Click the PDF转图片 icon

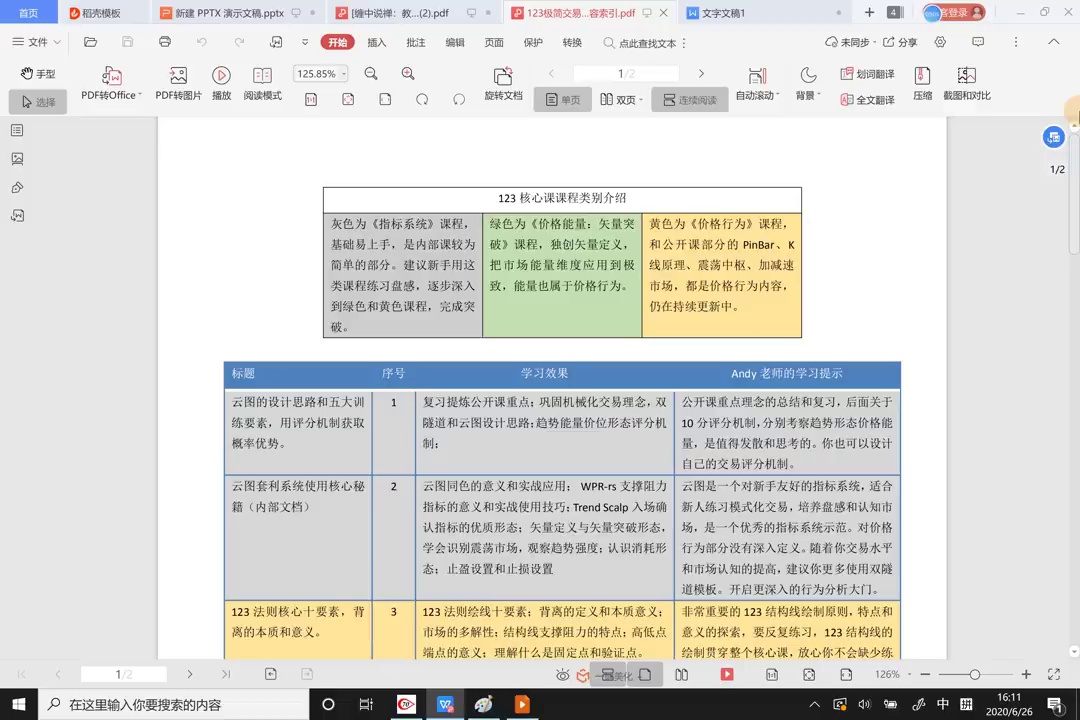tap(178, 77)
